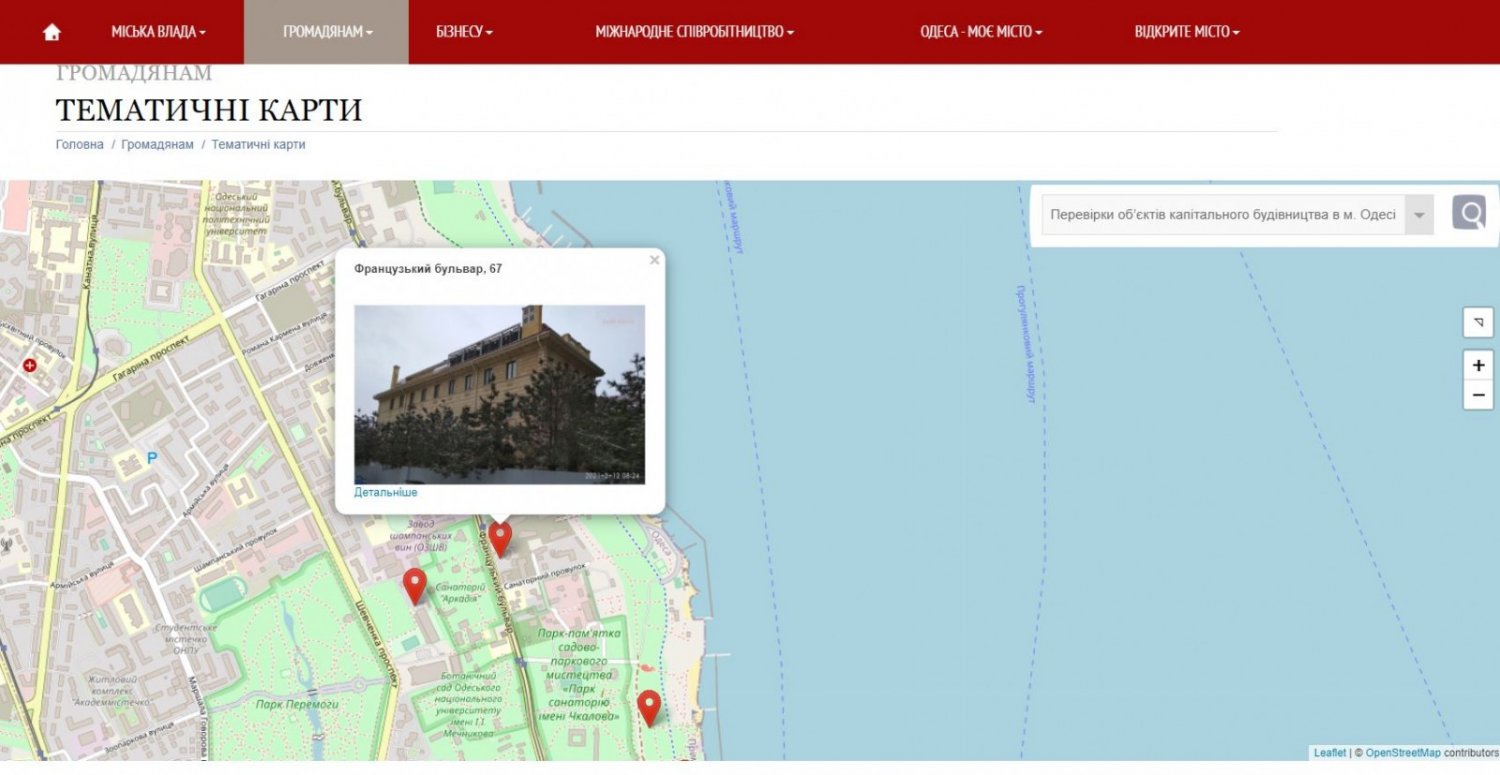The height and width of the screenshot is (775, 1500).
Task: Open the hospital red cross map icon
Action: pos(29,366)
